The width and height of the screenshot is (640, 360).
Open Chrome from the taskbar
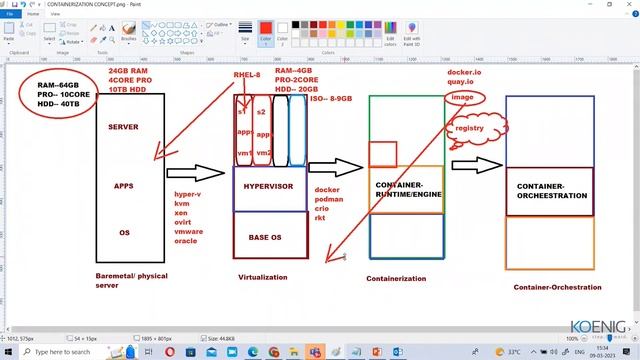pos(274,351)
